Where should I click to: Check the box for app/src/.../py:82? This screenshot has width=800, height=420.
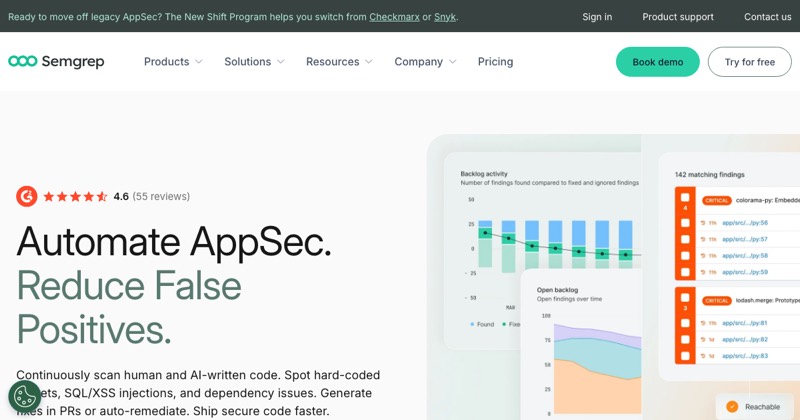685,339
